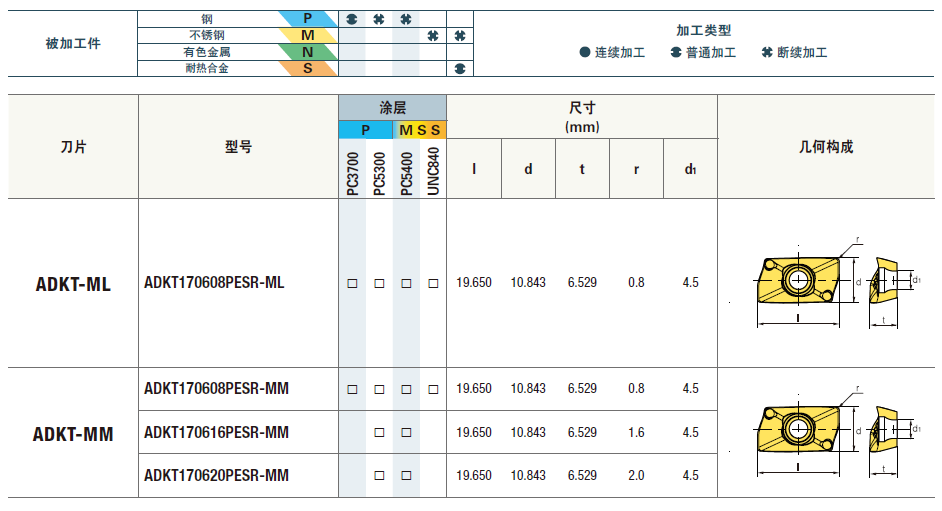Click d1 value 4.5 for ADKT170608PESR-MM
The image size is (942, 511).
coord(690,389)
